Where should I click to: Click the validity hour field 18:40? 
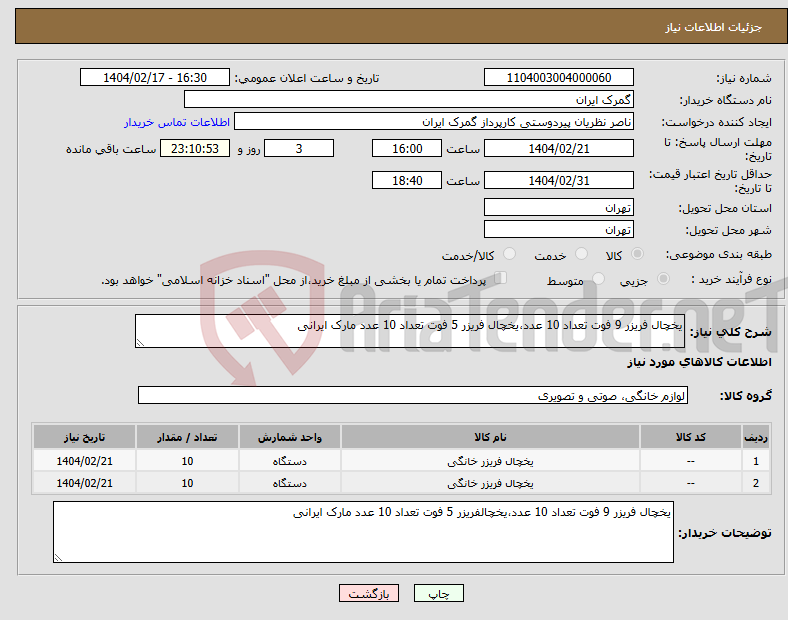pos(407,180)
